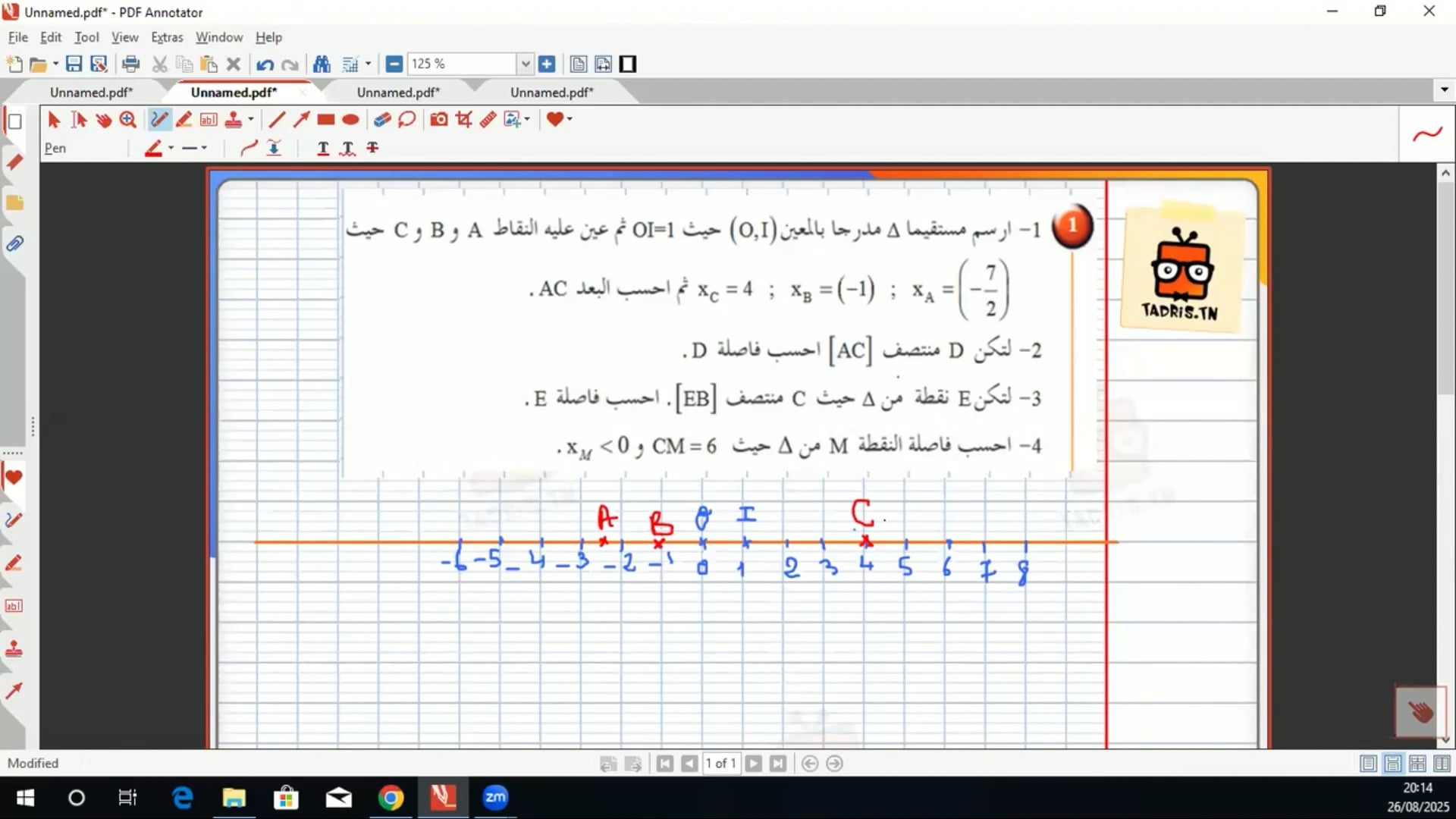Select the Arrow drawing tool
1456x819 pixels.
tap(302, 120)
